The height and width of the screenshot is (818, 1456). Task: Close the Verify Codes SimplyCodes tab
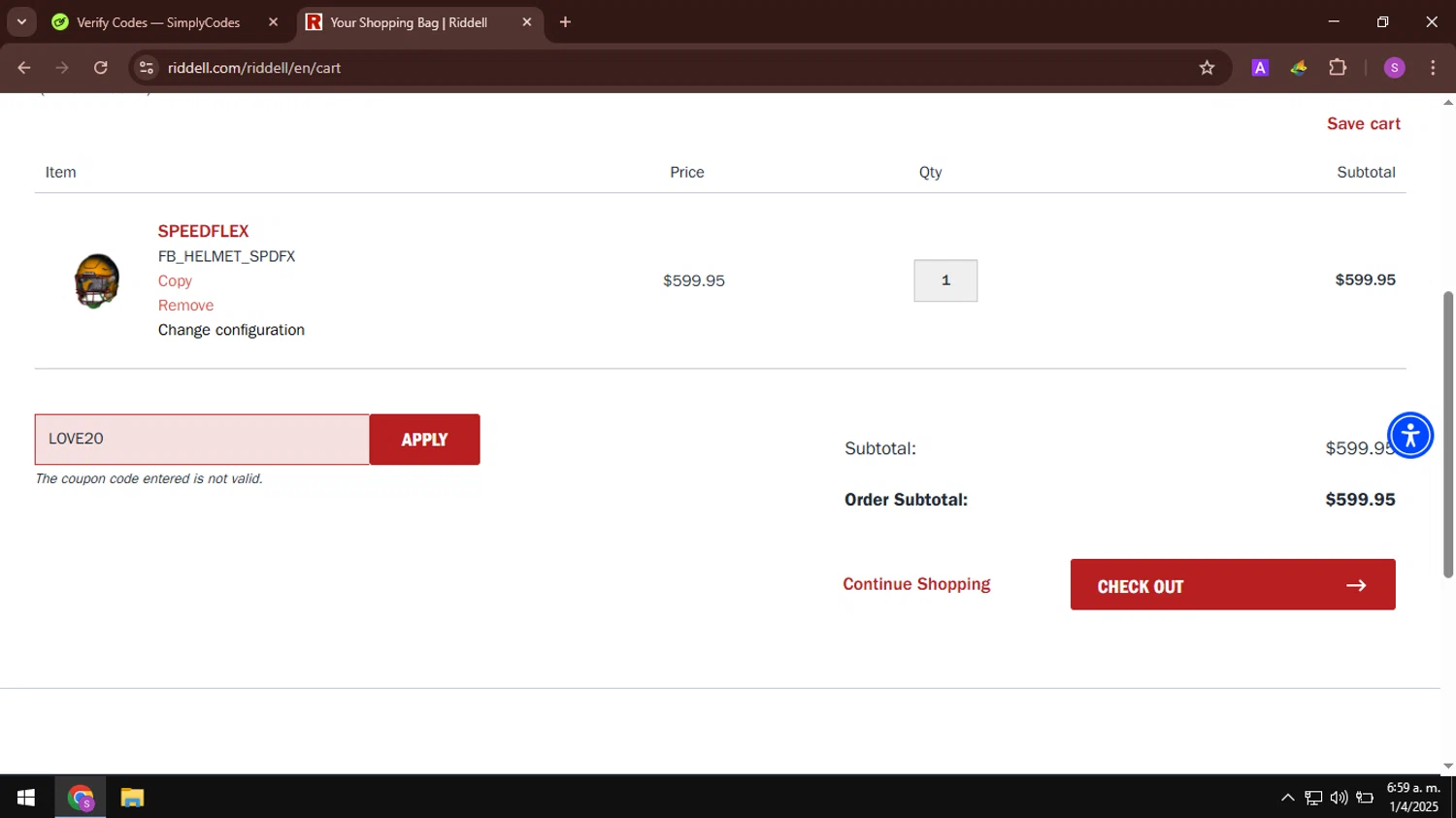click(x=274, y=22)
